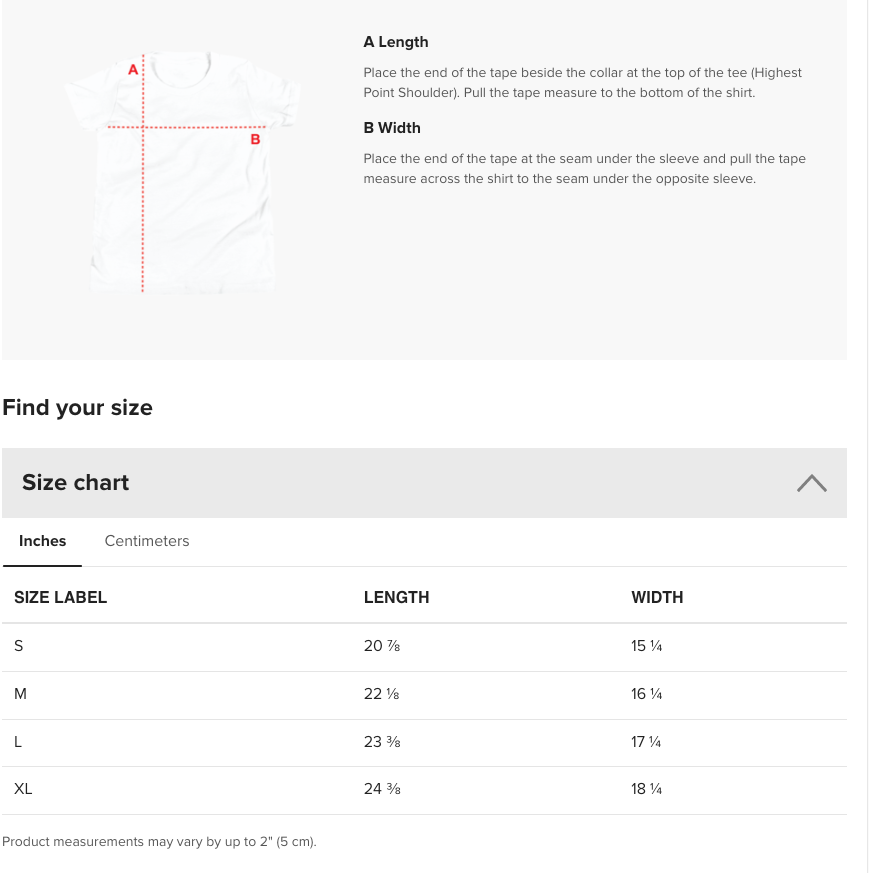Click the LENGTH column header
Image resolution: width=869 pixels, height=873 pixels.
[x=396, y=597]
